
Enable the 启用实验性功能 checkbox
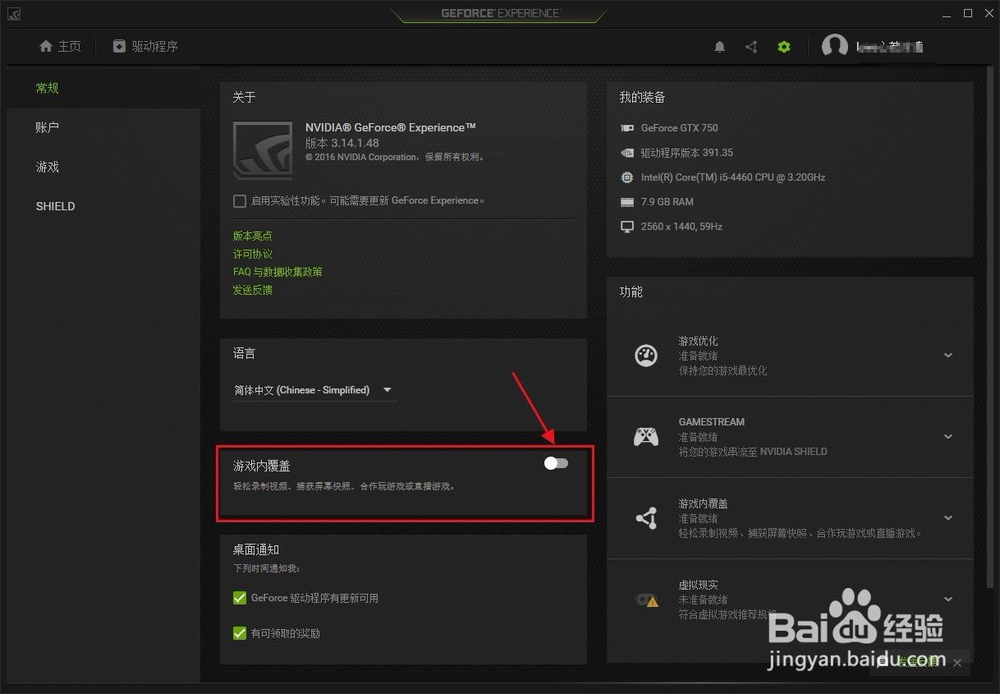(240, 201)
